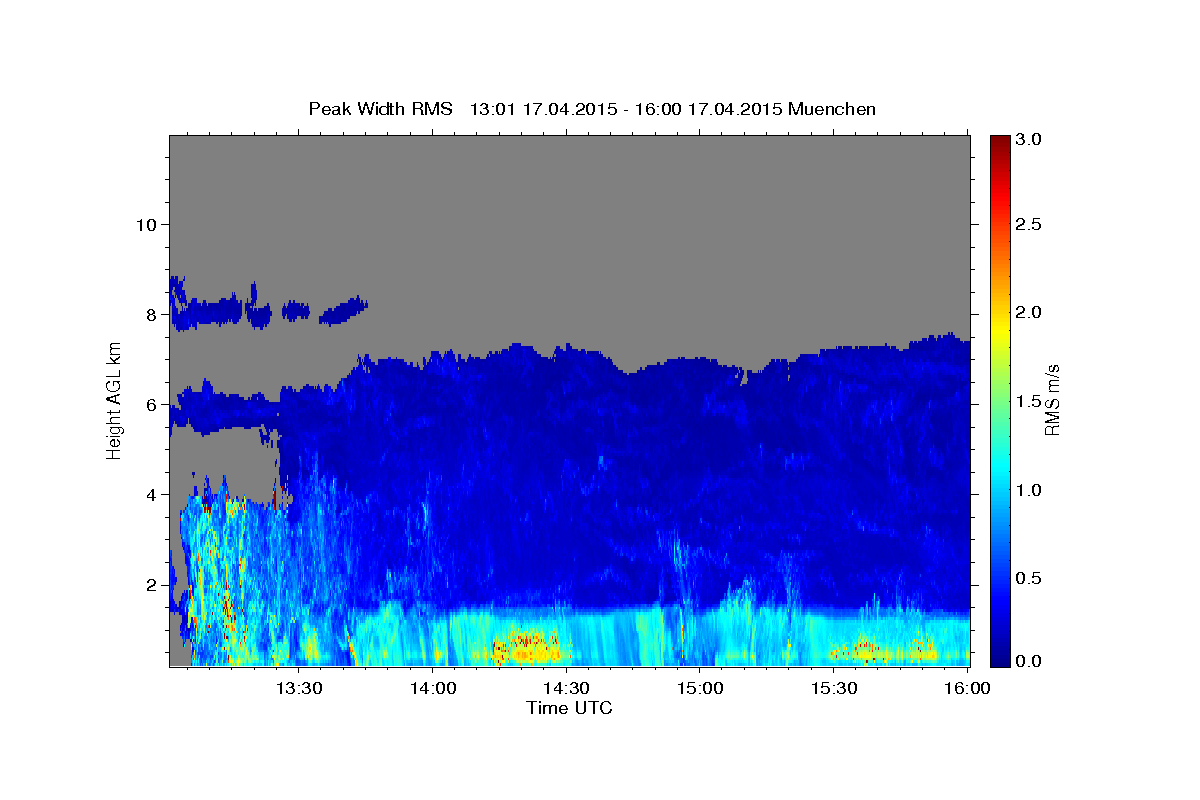This screenshot has width=1200, height=800.
Task: Click the colorbar value 1.0
Action: 1028,490
